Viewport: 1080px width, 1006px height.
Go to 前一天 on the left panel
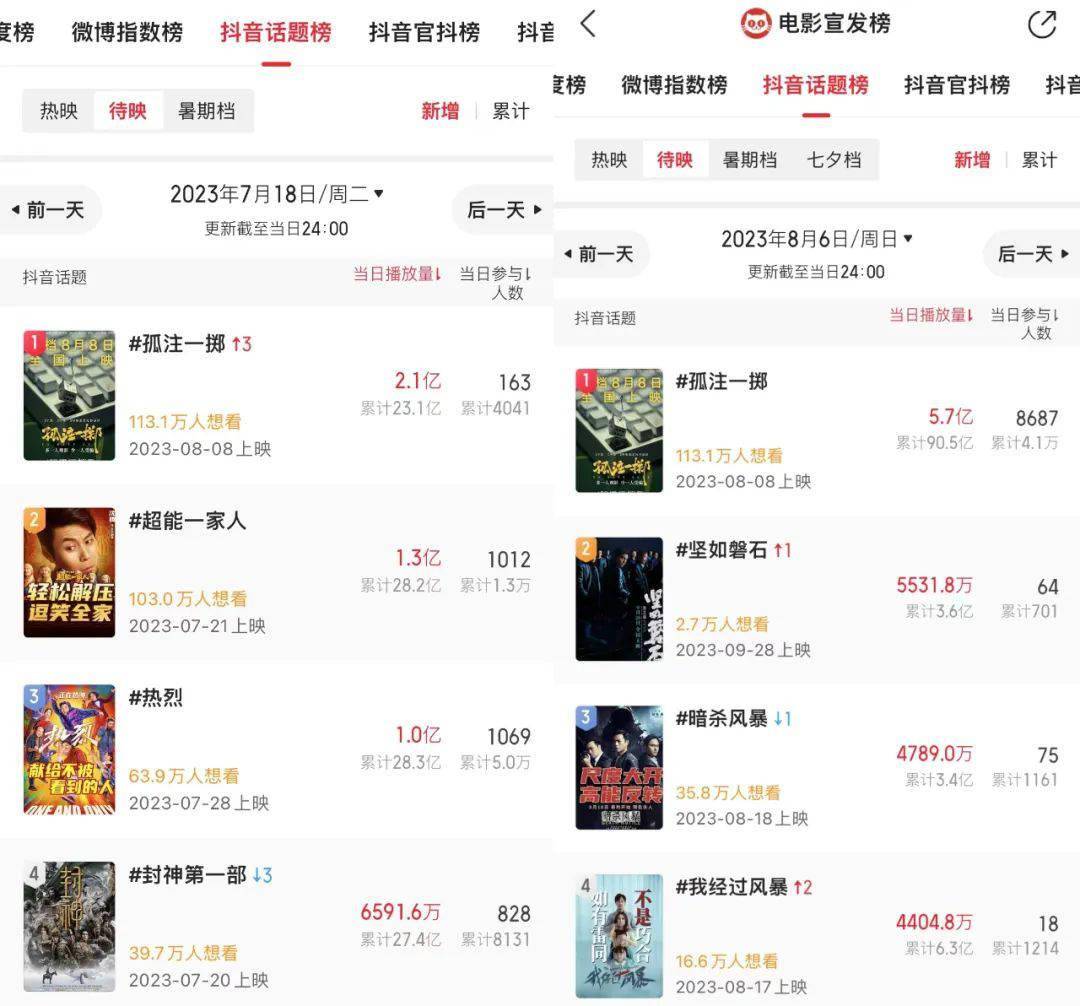tap(48, 210)
